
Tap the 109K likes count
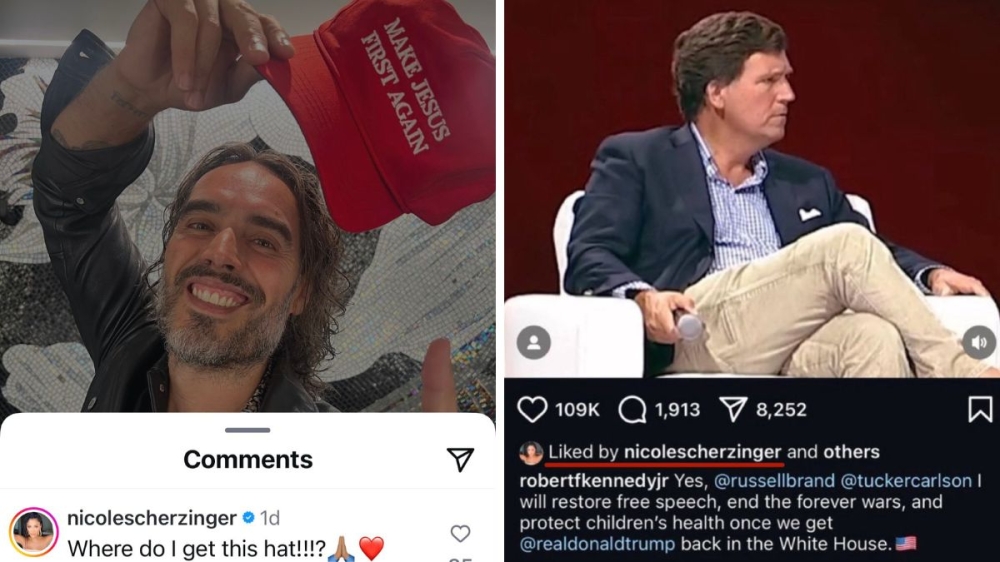click(577, 410)
